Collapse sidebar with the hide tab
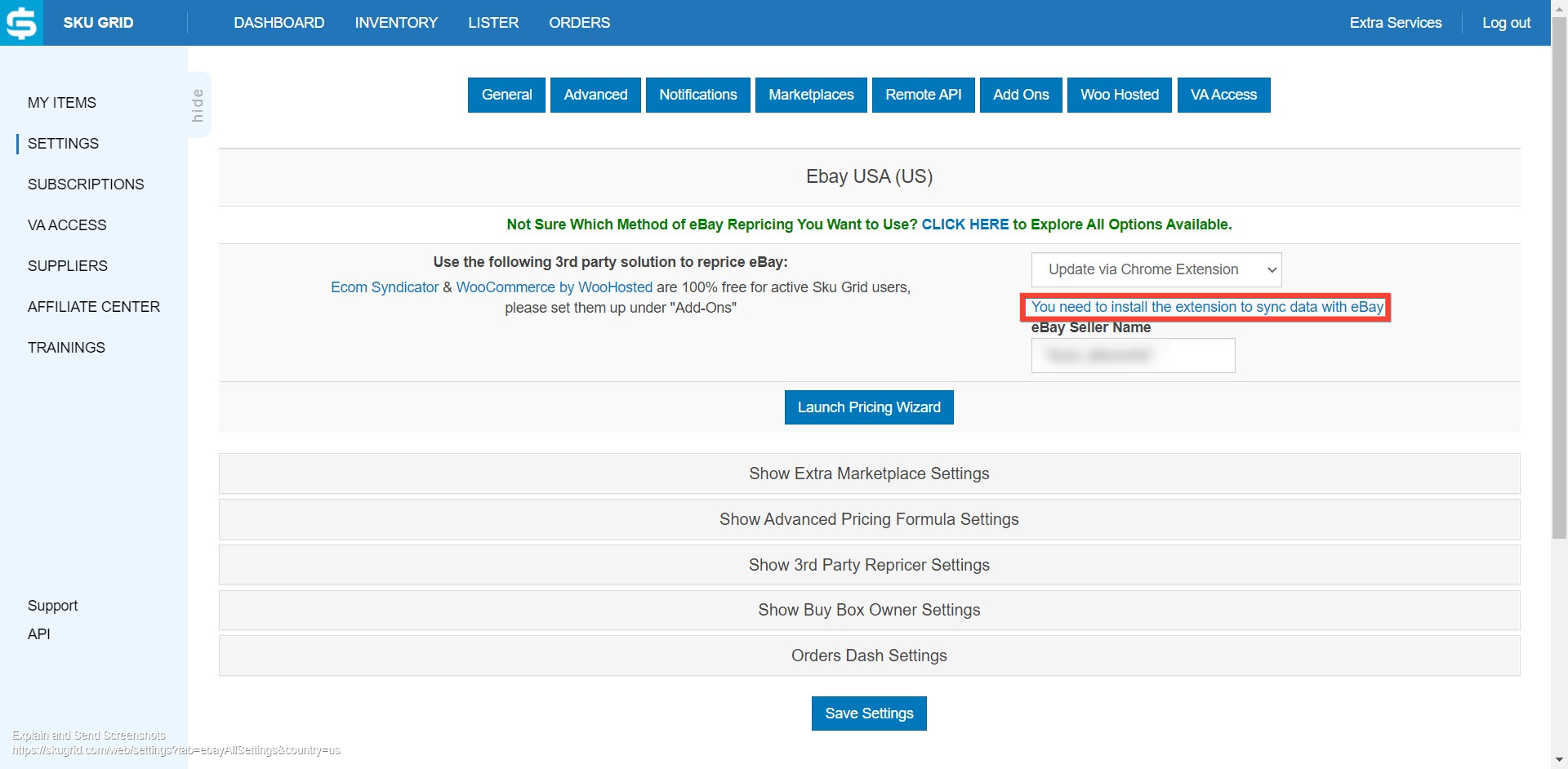The height and width of the screenshot is (769, 1568). tap(198, 104)
